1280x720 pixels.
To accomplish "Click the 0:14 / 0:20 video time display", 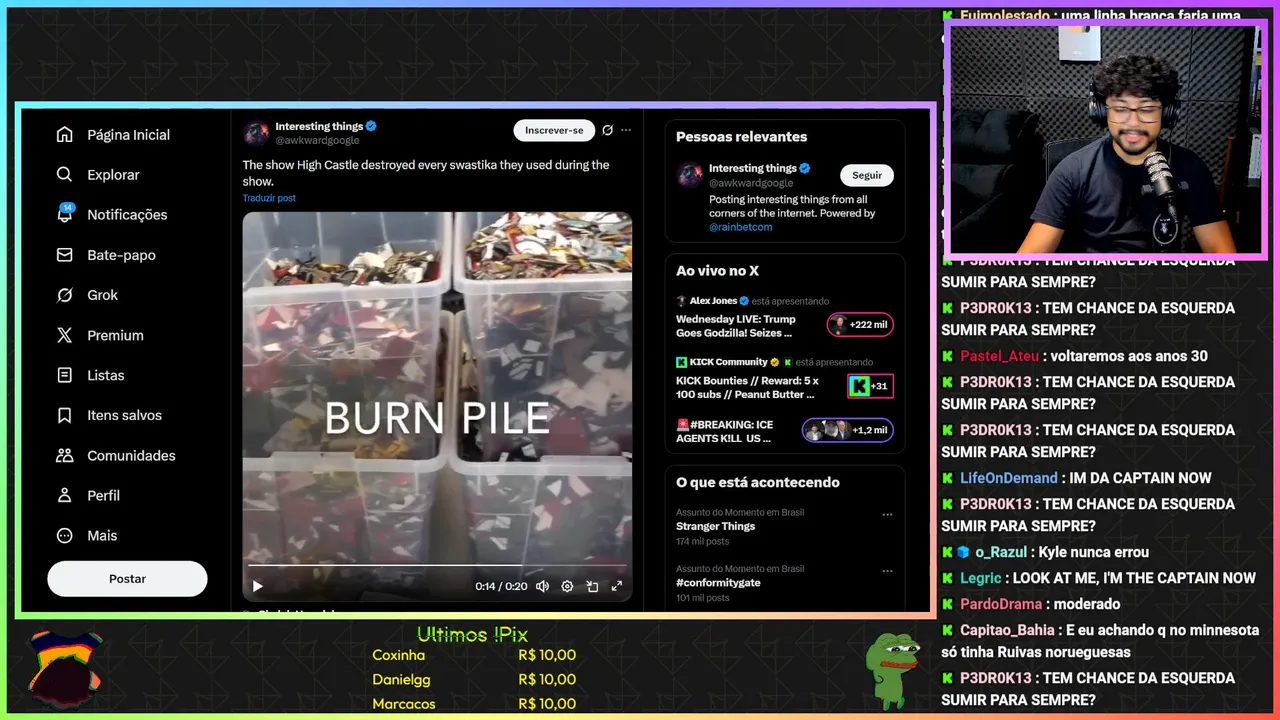I will [501, 586].
